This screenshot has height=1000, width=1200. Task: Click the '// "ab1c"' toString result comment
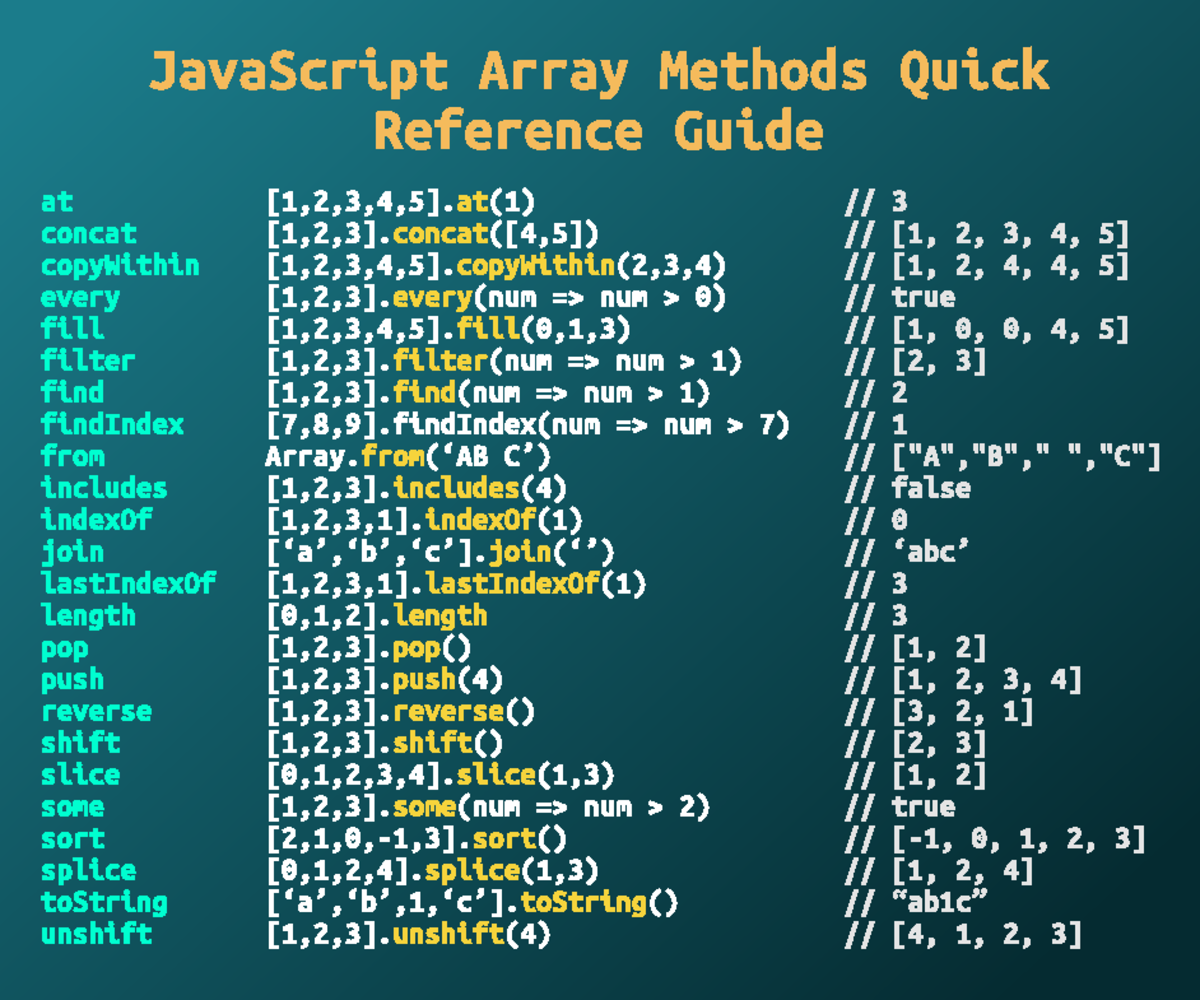915,903
